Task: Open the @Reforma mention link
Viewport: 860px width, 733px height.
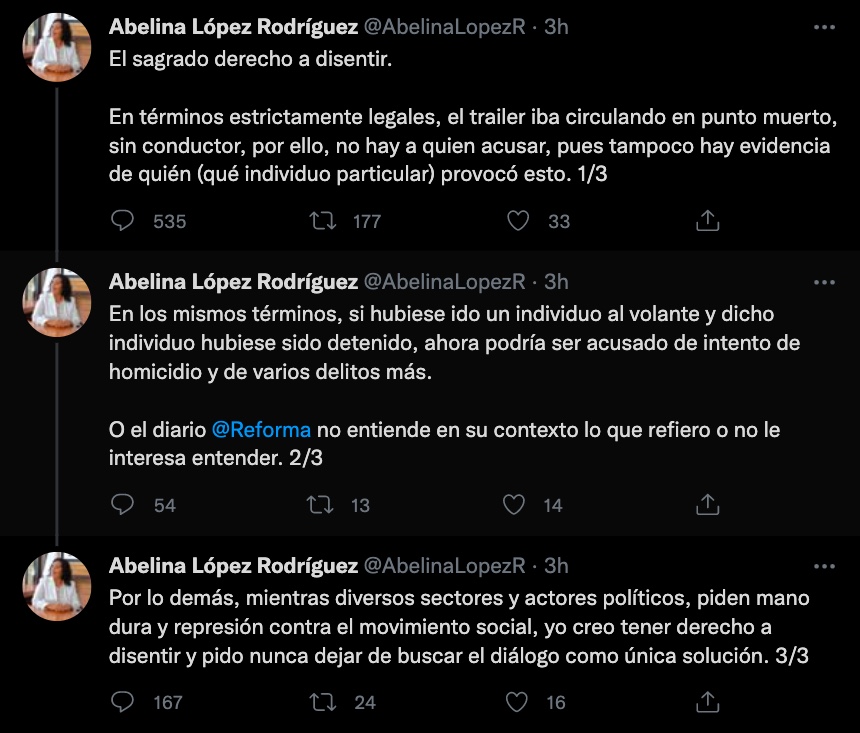Action: click(261, 430)
